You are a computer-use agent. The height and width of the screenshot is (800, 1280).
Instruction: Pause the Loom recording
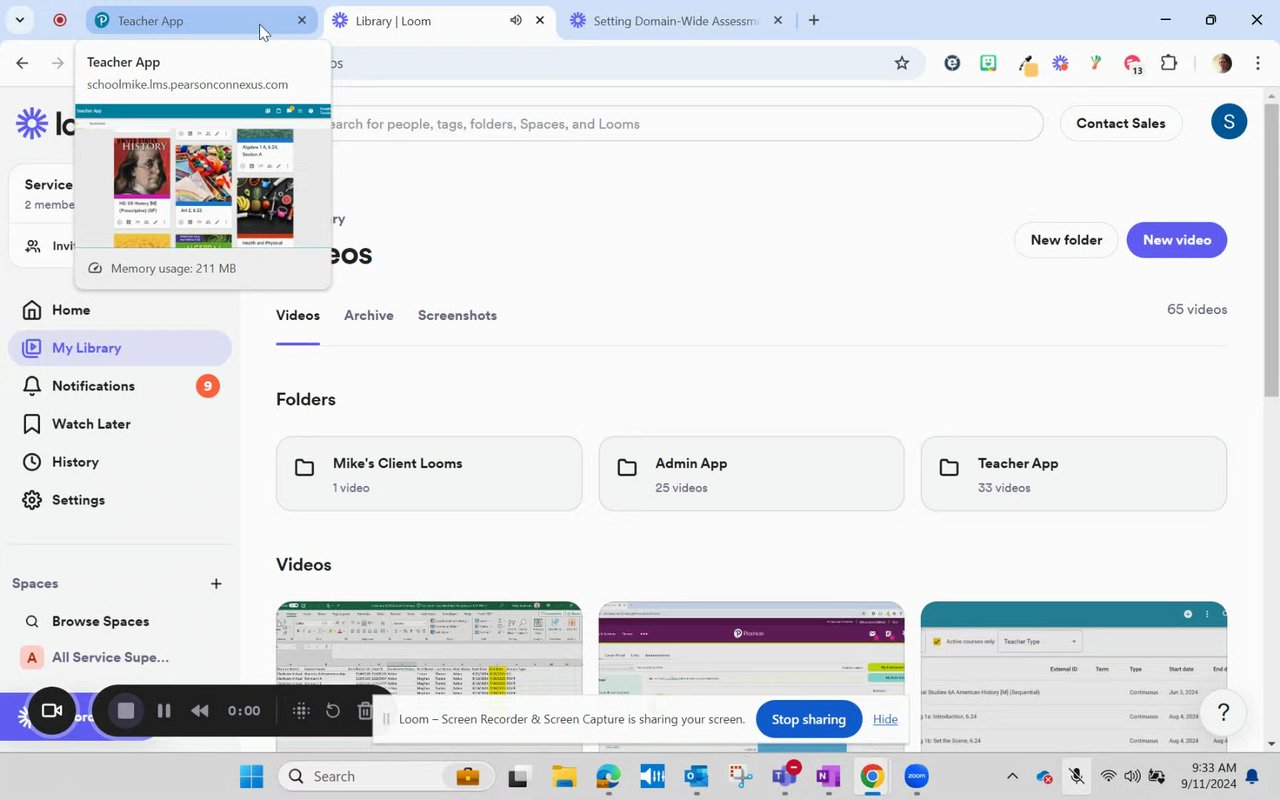164,711
